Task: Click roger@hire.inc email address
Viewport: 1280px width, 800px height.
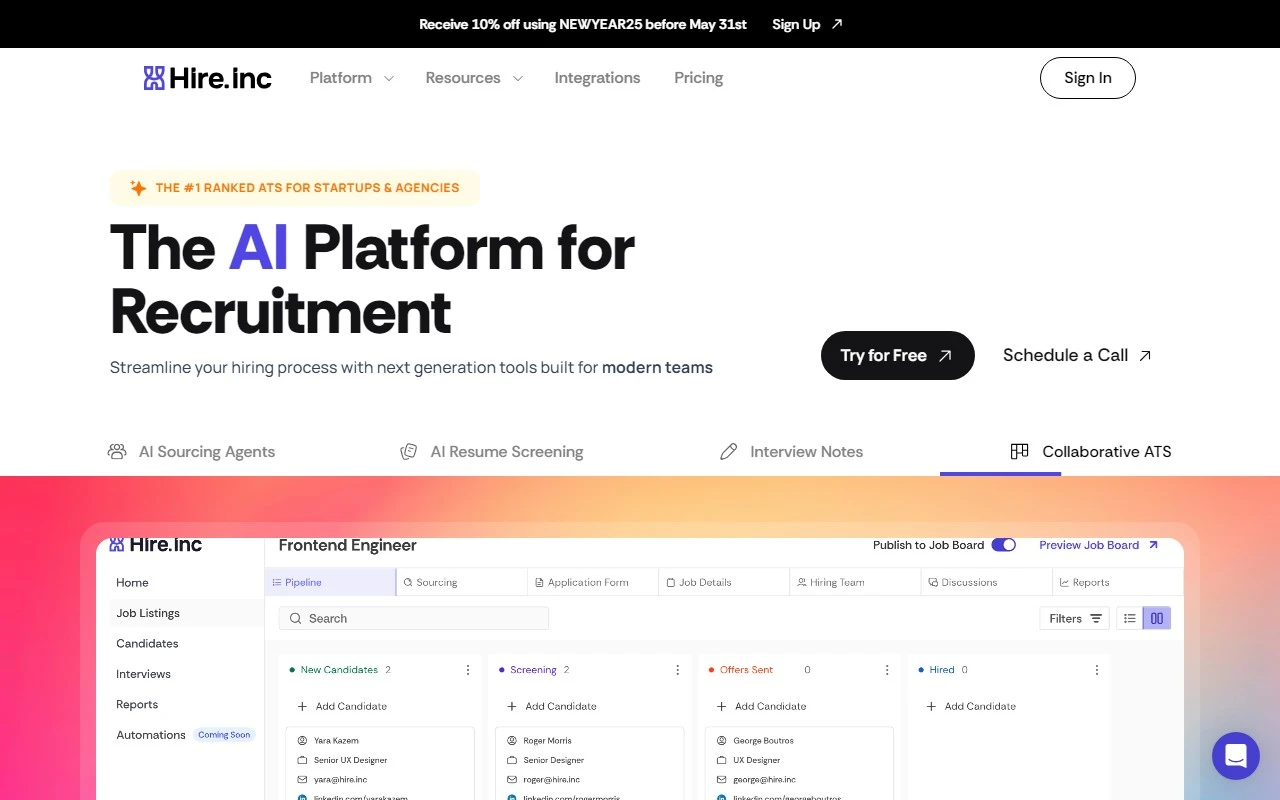Action: (x=551, y=780)
